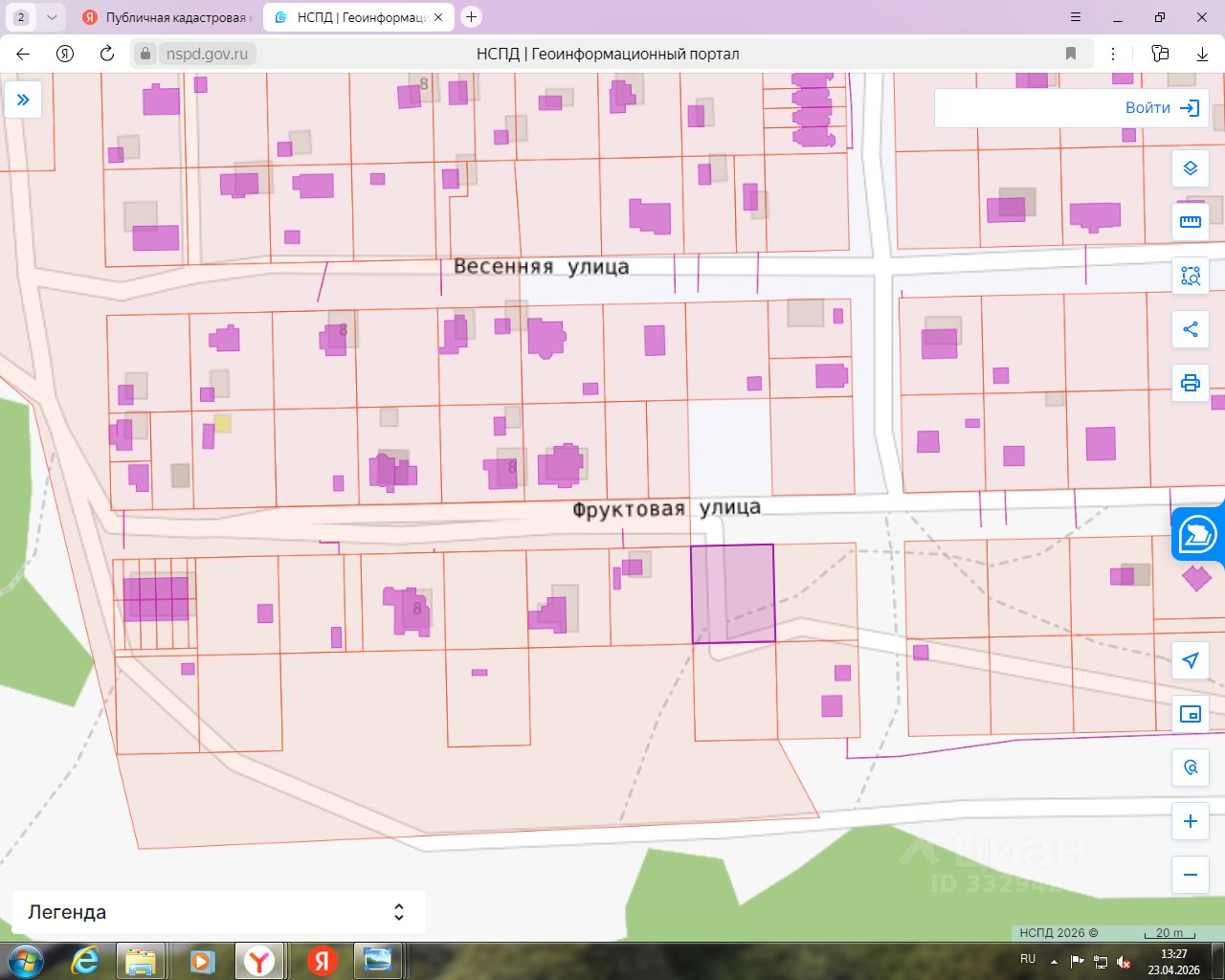
Task: Reload the page
Action: click(x=107, y=54)
